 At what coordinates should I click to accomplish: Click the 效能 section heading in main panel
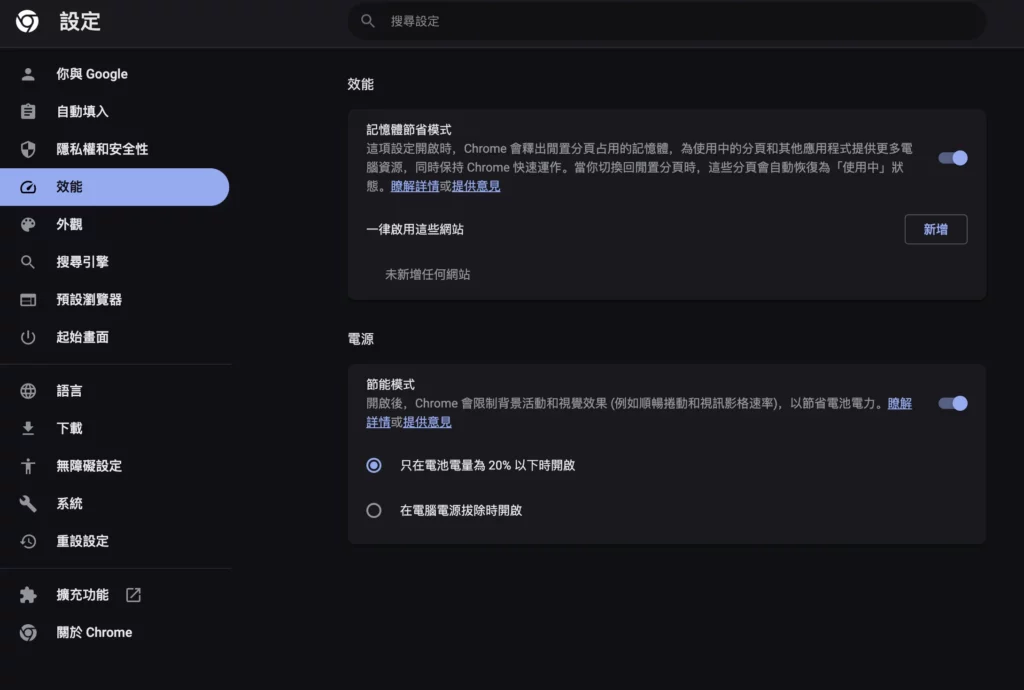(360, 84)
